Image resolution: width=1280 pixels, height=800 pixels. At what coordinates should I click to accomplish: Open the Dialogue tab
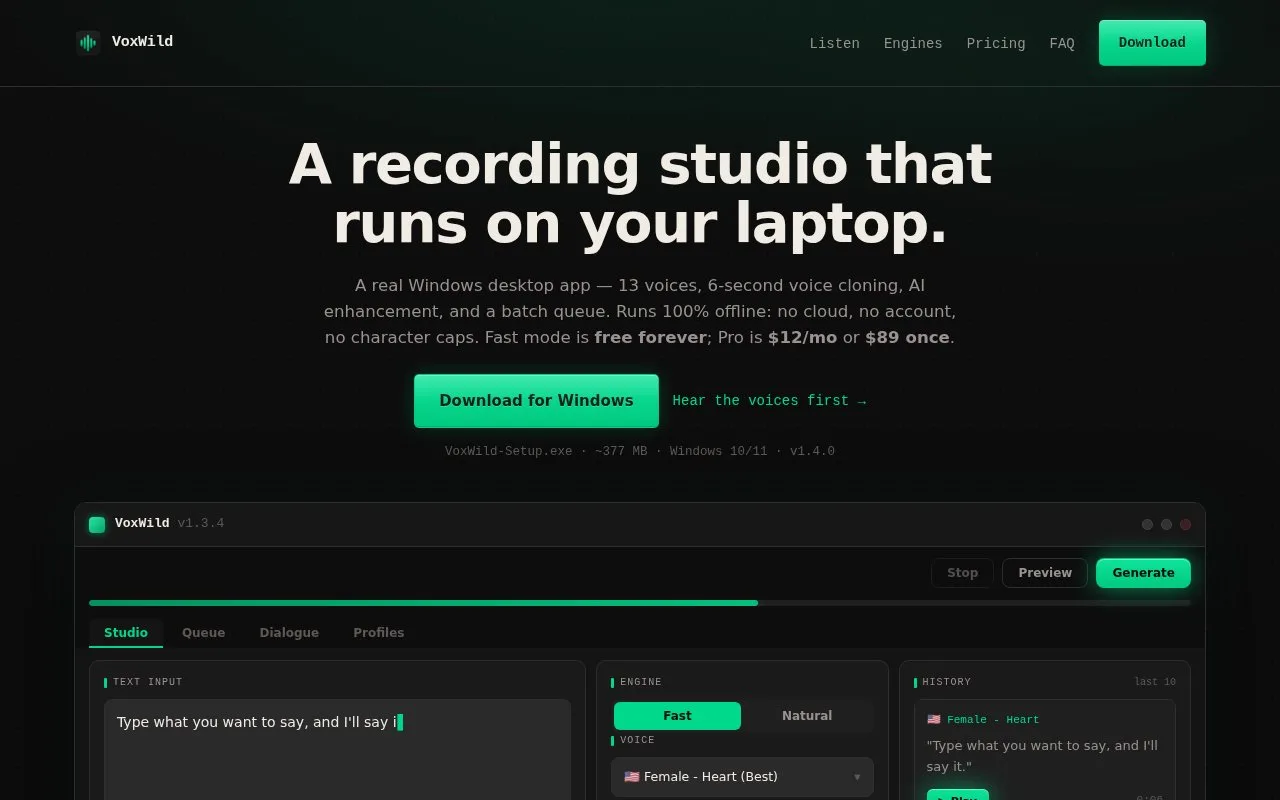point(289,633)
